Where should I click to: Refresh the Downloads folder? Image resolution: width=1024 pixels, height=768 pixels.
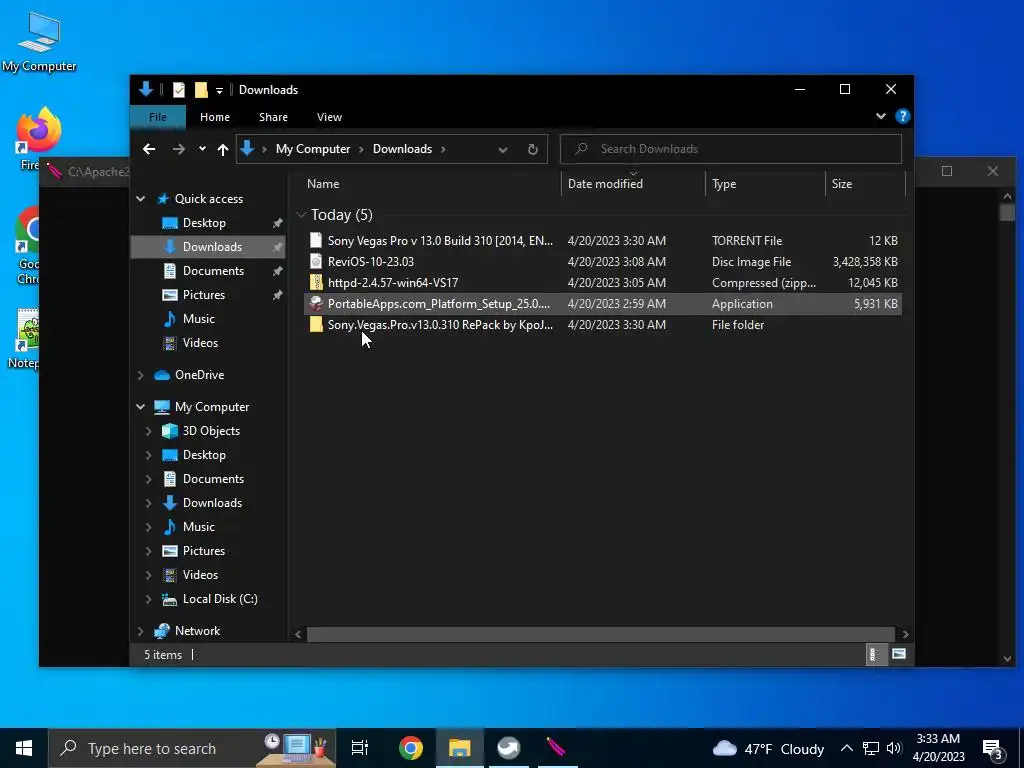532,150
